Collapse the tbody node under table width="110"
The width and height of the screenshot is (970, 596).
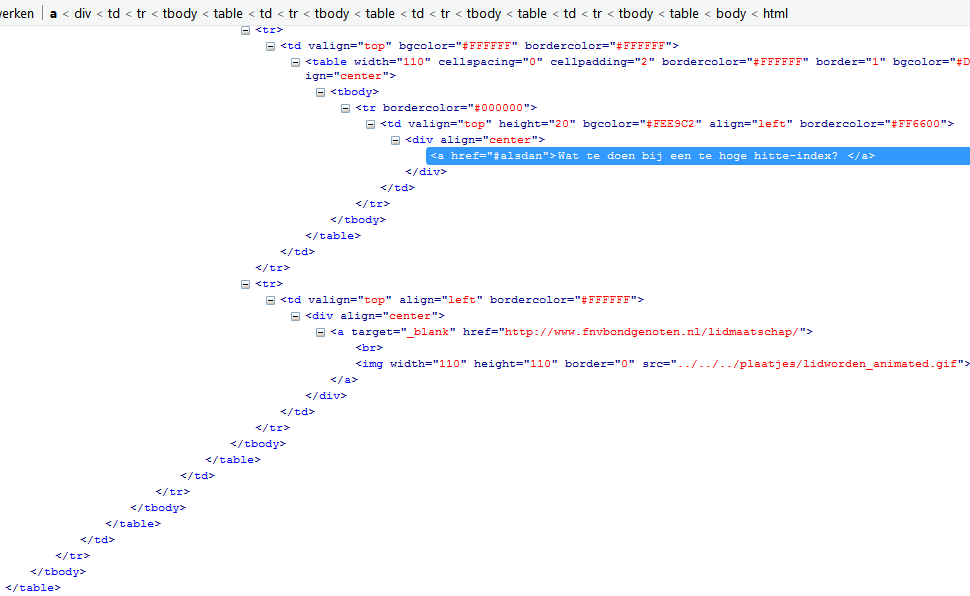(320, 92)
